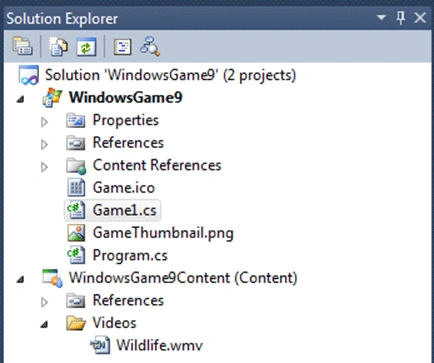Click the References icon under WindowsGame9Content
The image size is (434, 363).
click(x=76, y=301)
